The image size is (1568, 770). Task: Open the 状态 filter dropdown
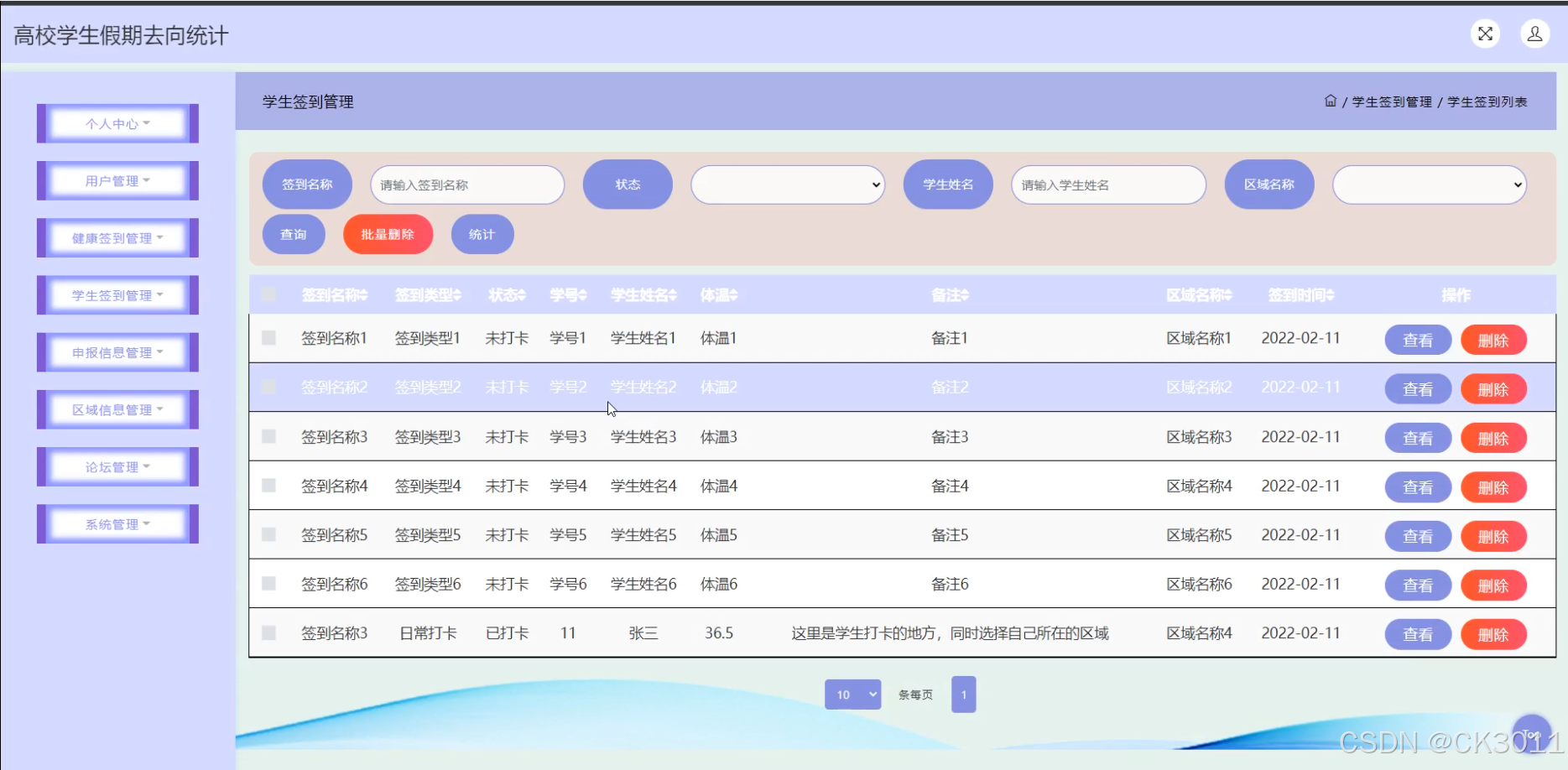(x=788, y=185)
